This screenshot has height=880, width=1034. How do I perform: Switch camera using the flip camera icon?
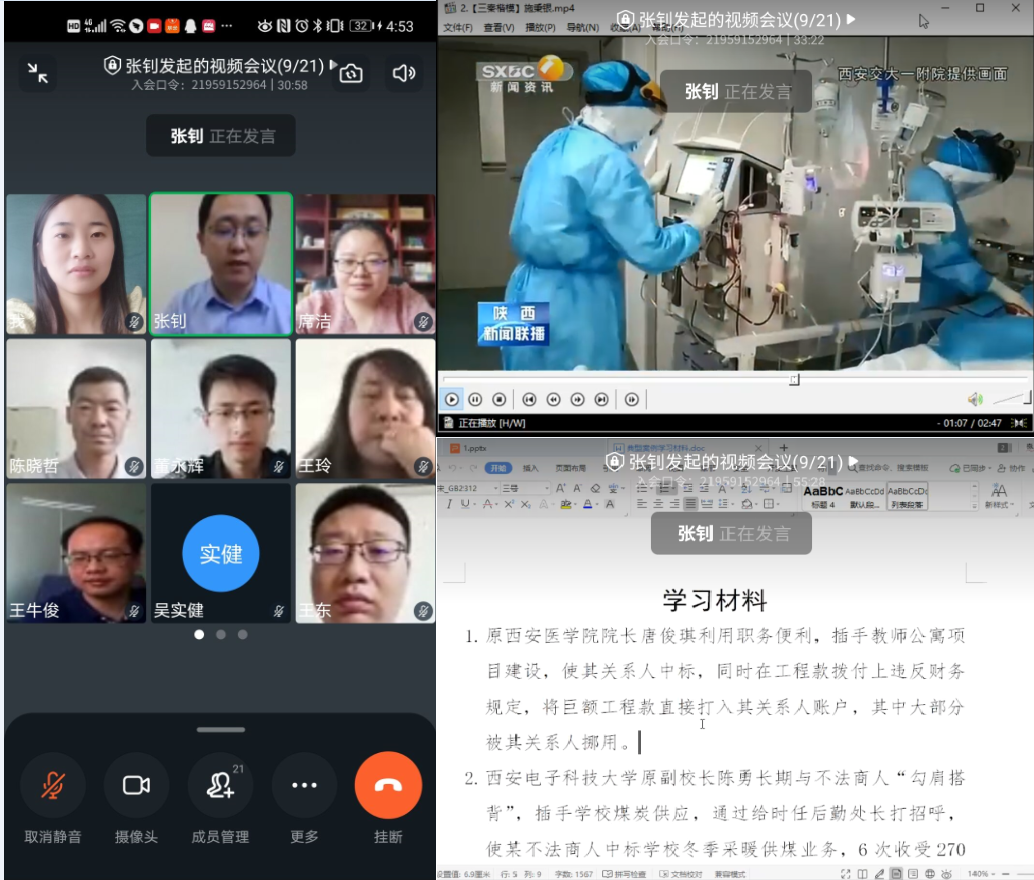(x=351, y=73)
